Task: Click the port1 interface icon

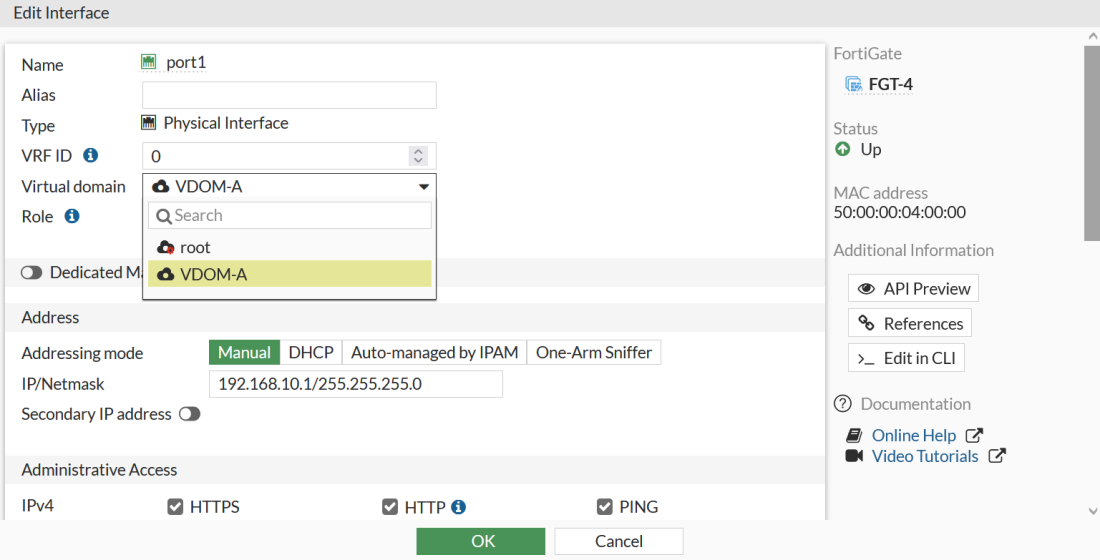Action: (150, 63)
